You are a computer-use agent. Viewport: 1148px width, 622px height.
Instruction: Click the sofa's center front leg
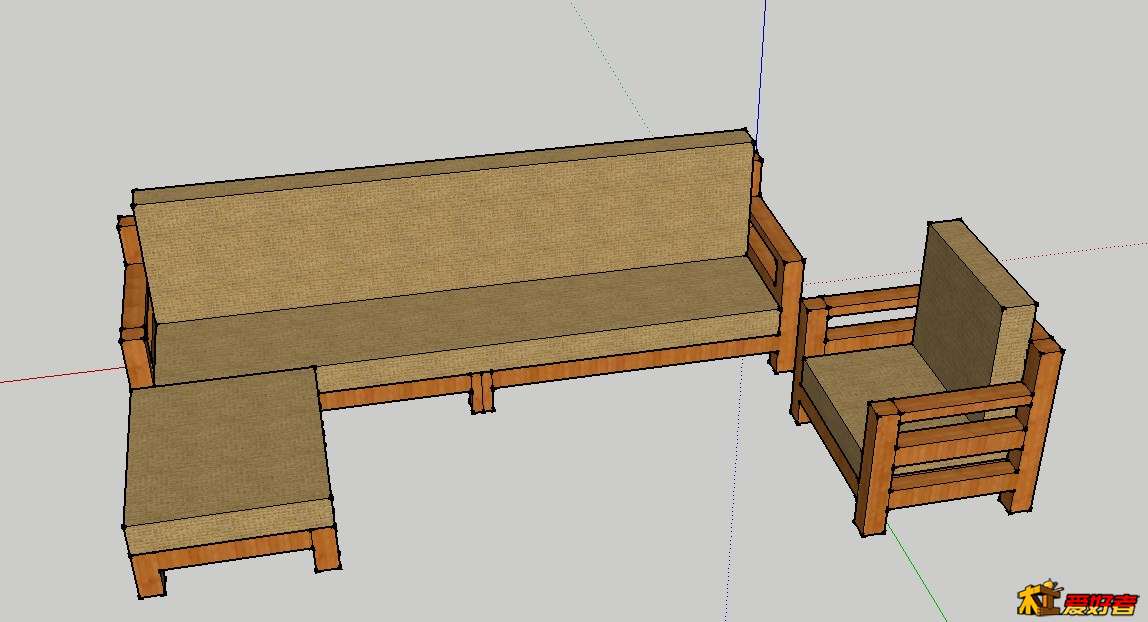click(483, 393)
